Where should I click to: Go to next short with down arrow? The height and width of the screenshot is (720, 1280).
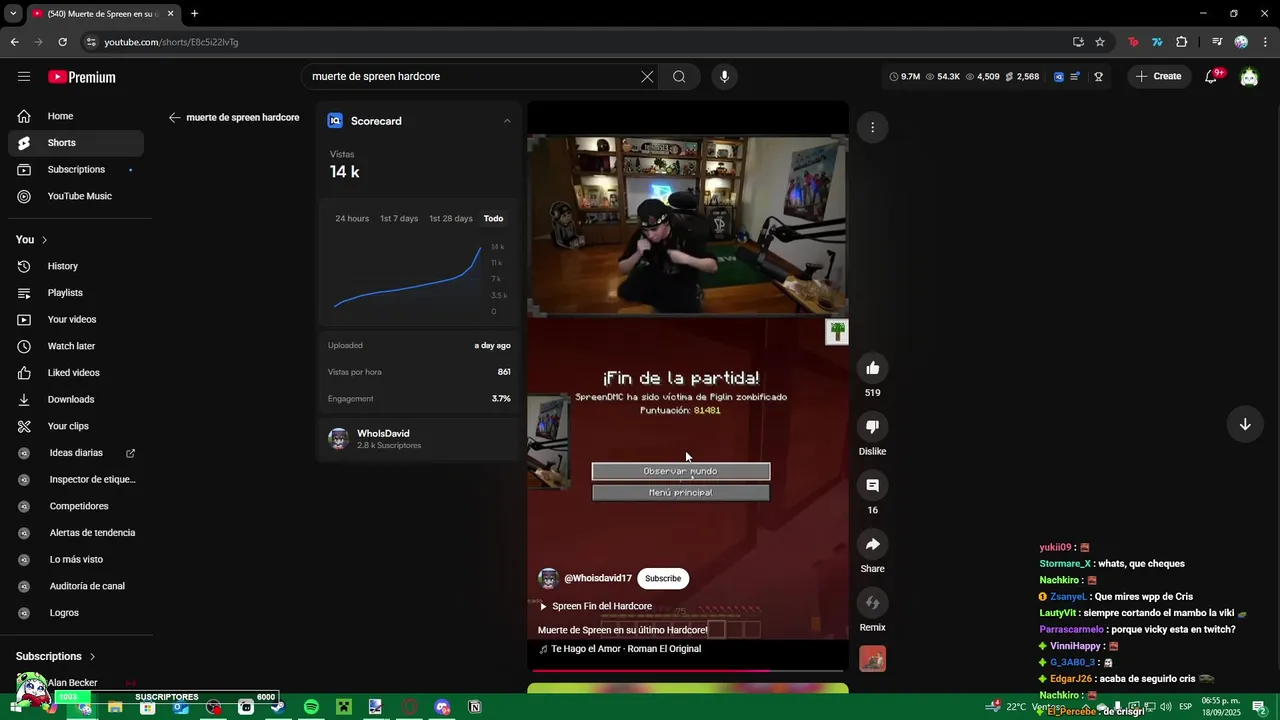click(1245, 424)
